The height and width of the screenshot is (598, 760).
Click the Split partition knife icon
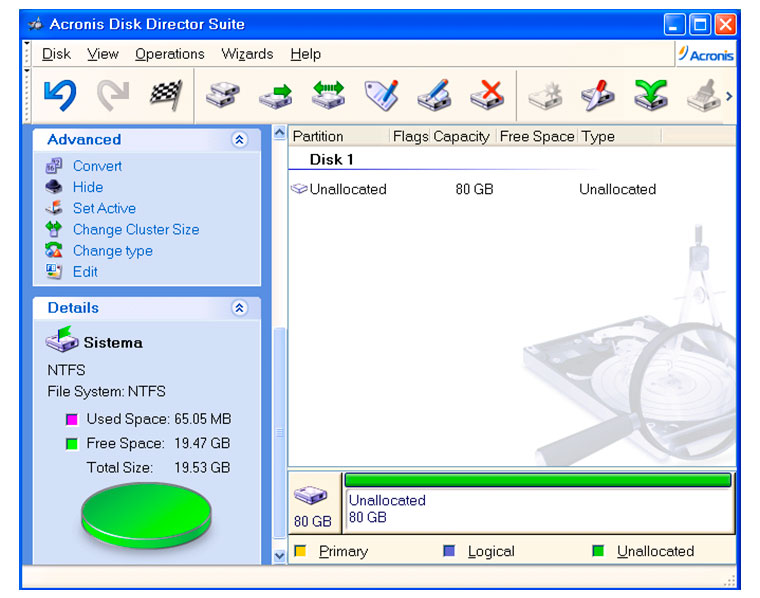pos(598,95)
